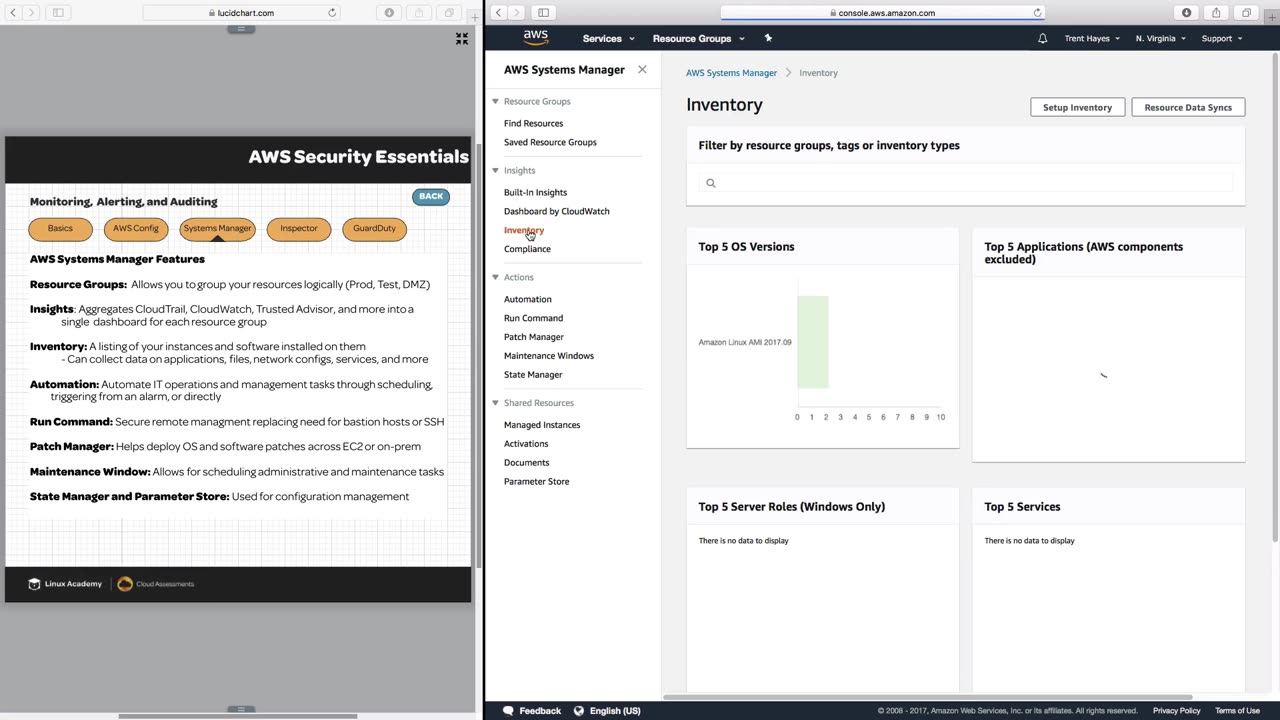Go back in the AWS console browser window
Screen dimensions: 1280x720
[498, 13]
